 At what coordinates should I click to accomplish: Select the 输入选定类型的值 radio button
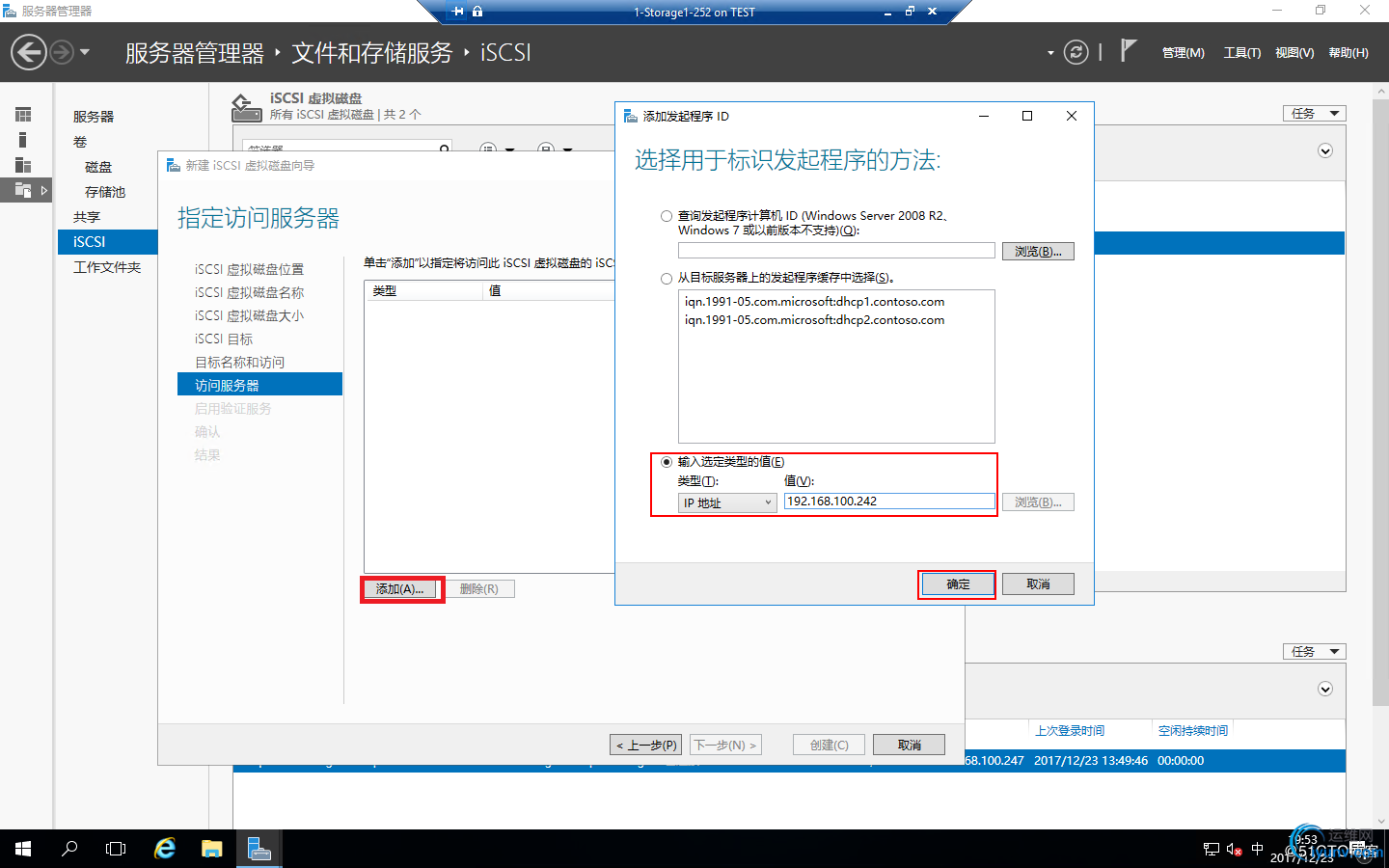point(667,462)
